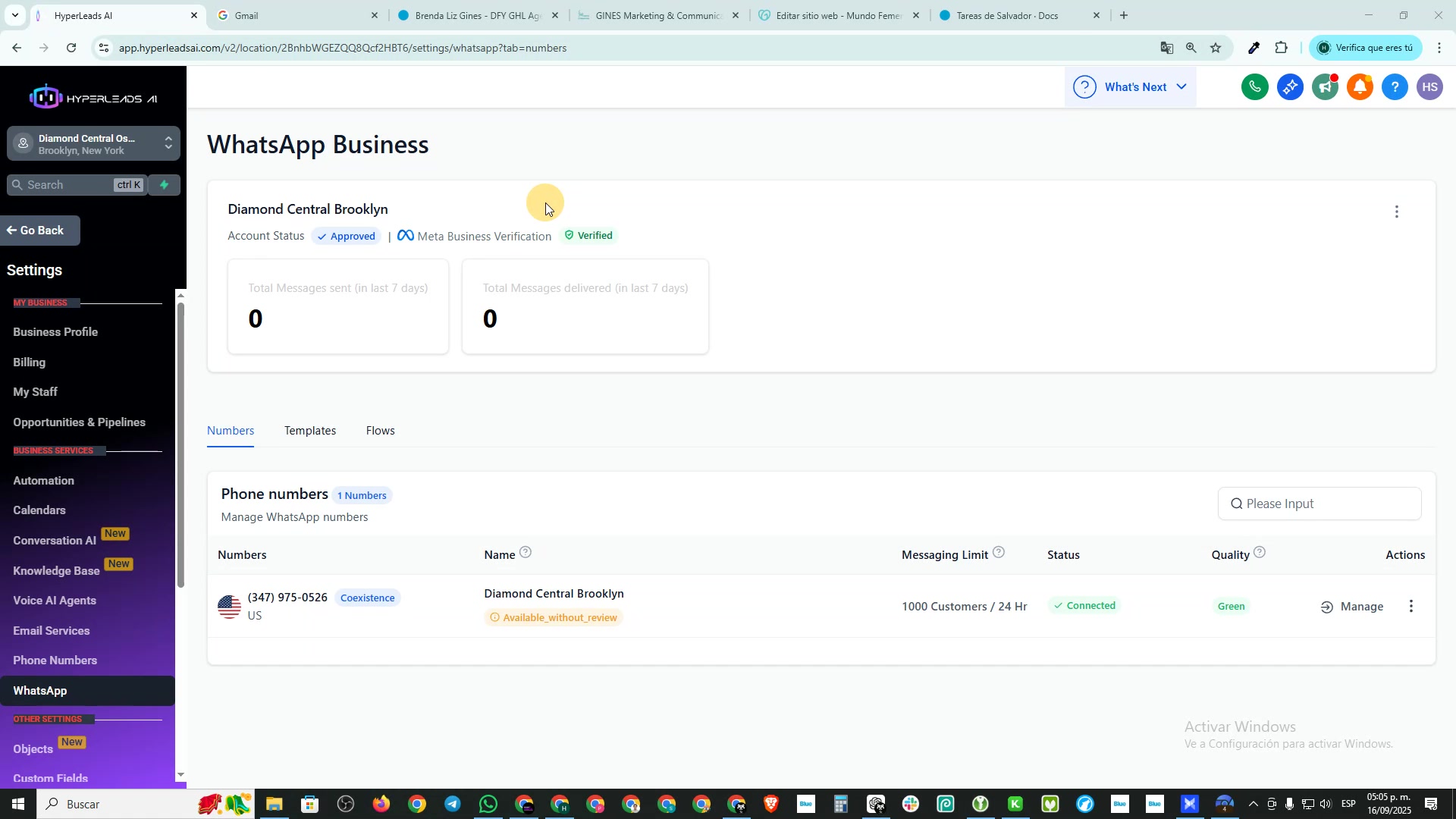Open the phone number row three-dot actions menu
1456x819 pixels.
(x=1411, y=606)
